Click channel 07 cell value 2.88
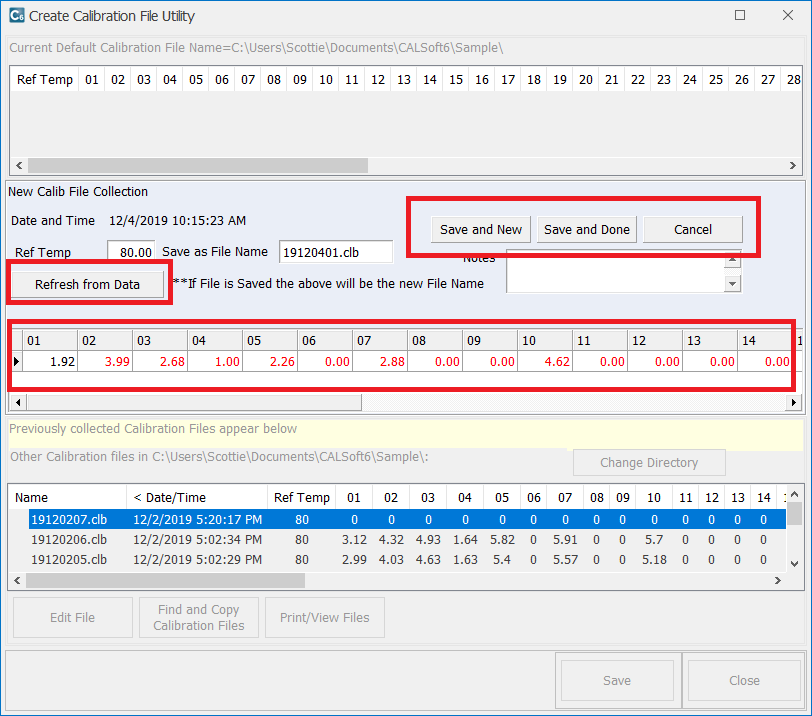Viewport: 812px width, 716px height. tap(380, 361)
